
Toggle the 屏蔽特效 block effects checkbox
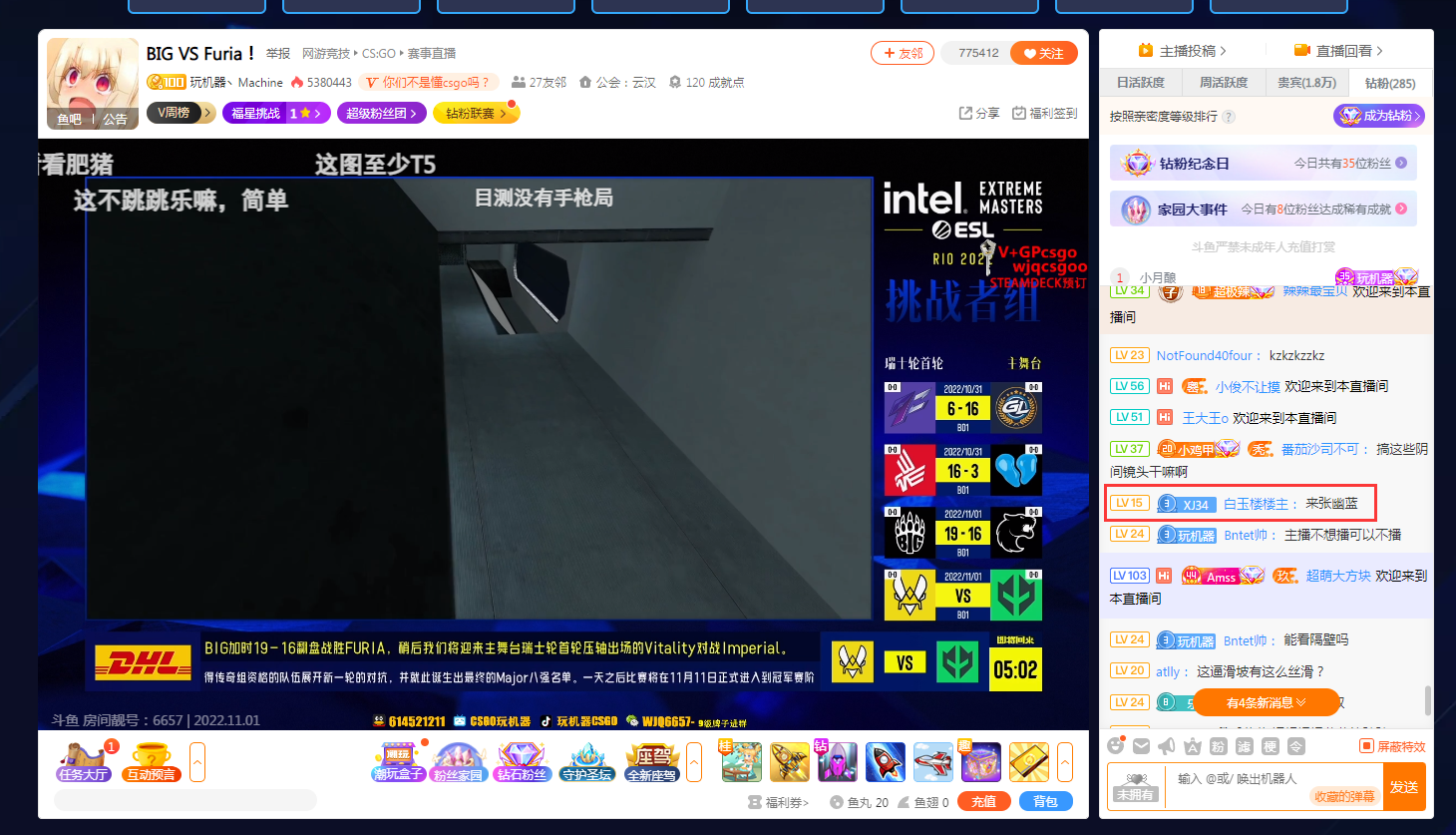(1367, 746)
